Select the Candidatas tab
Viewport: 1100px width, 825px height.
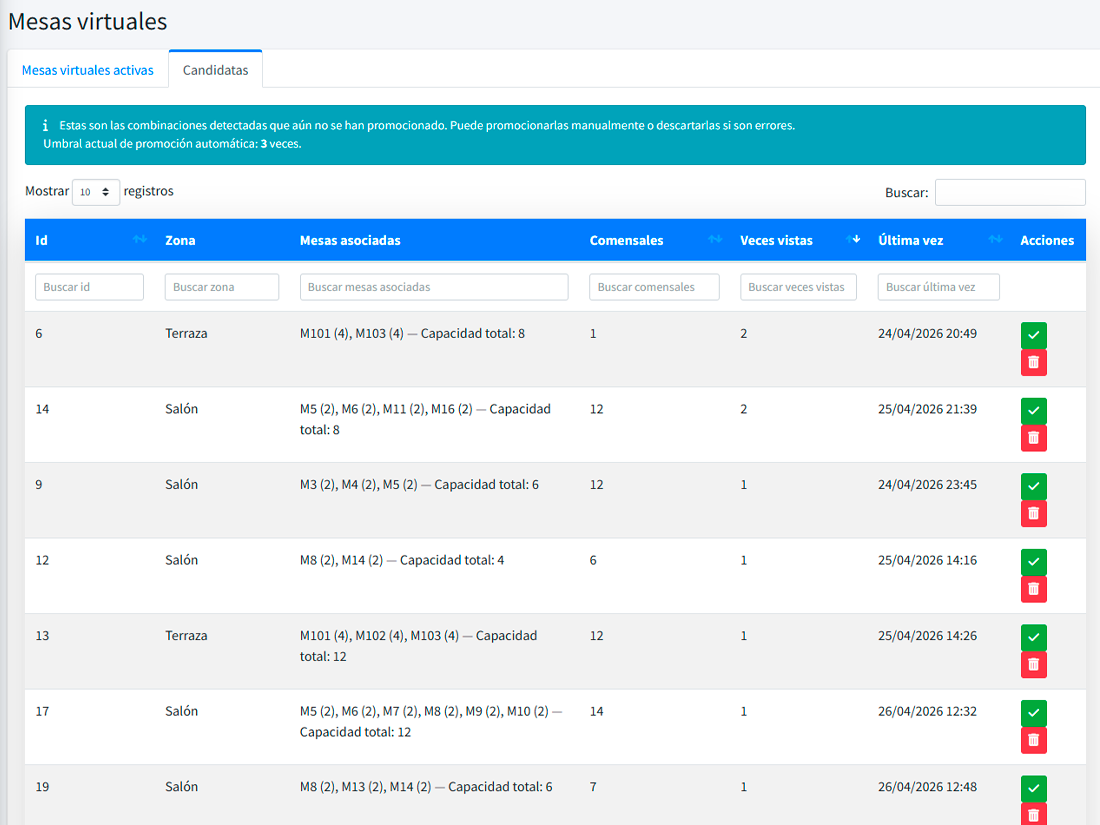click(x=215, y=70)
